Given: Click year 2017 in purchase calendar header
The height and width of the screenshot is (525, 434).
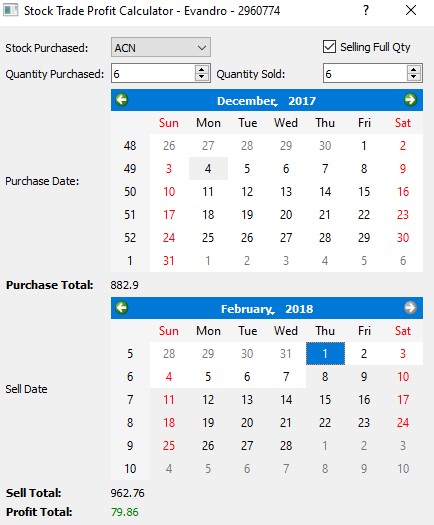Looking at the screenshot, I should (302, 101).
